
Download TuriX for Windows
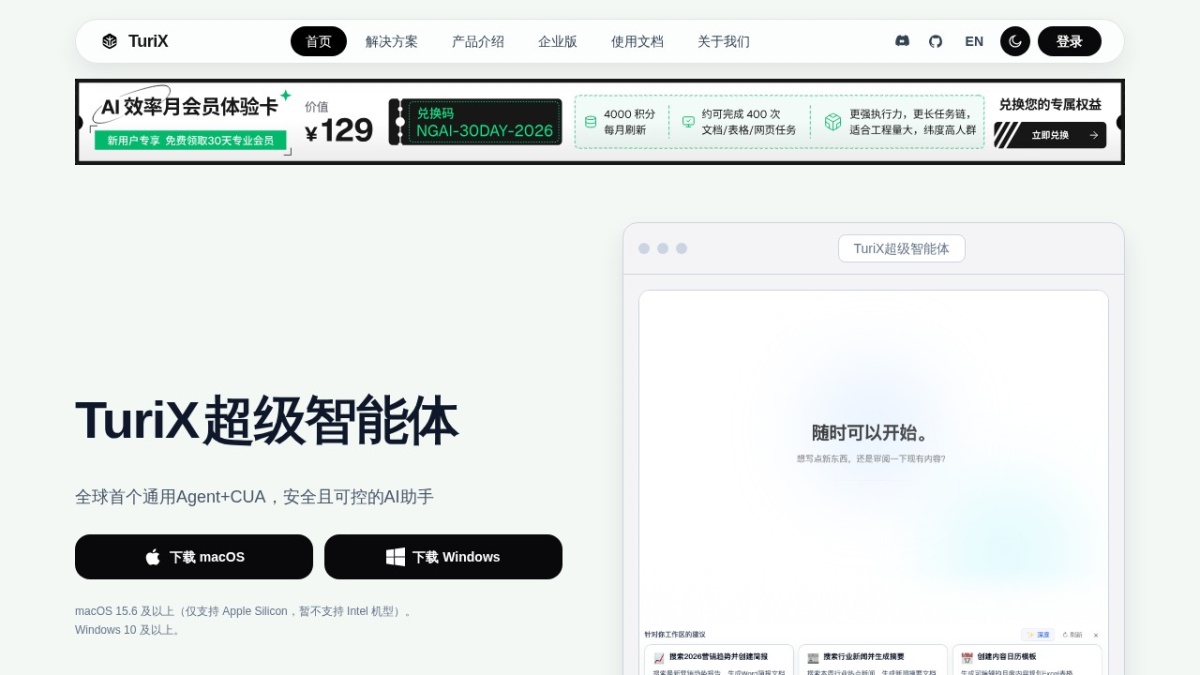443,557
